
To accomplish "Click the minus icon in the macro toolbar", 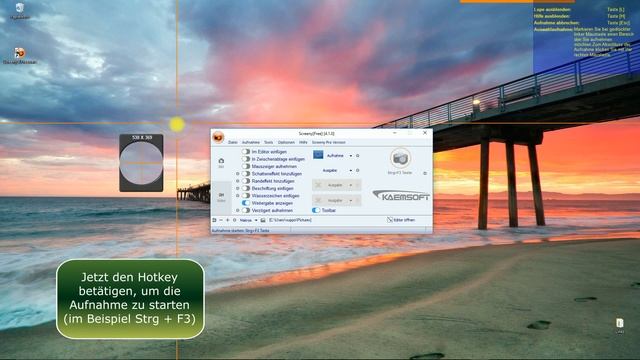I will [x=221, y=220].
